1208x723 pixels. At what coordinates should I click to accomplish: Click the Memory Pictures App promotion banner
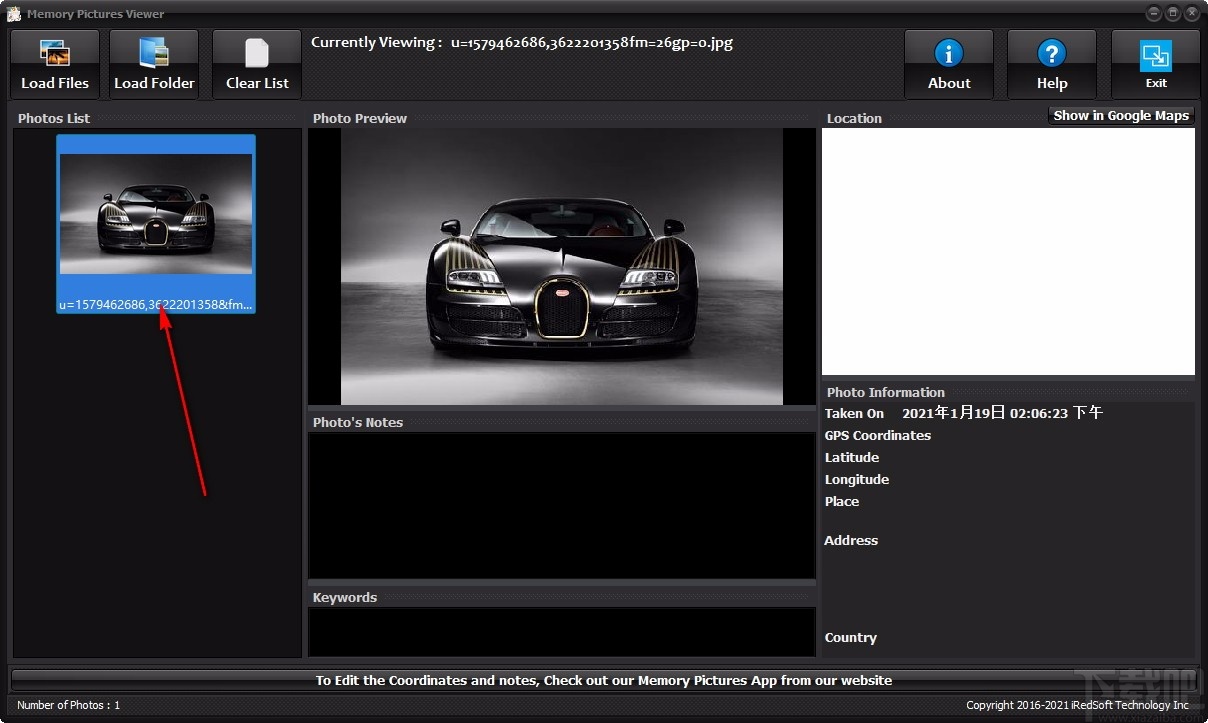pyautogui.click(x=603, y=680)
